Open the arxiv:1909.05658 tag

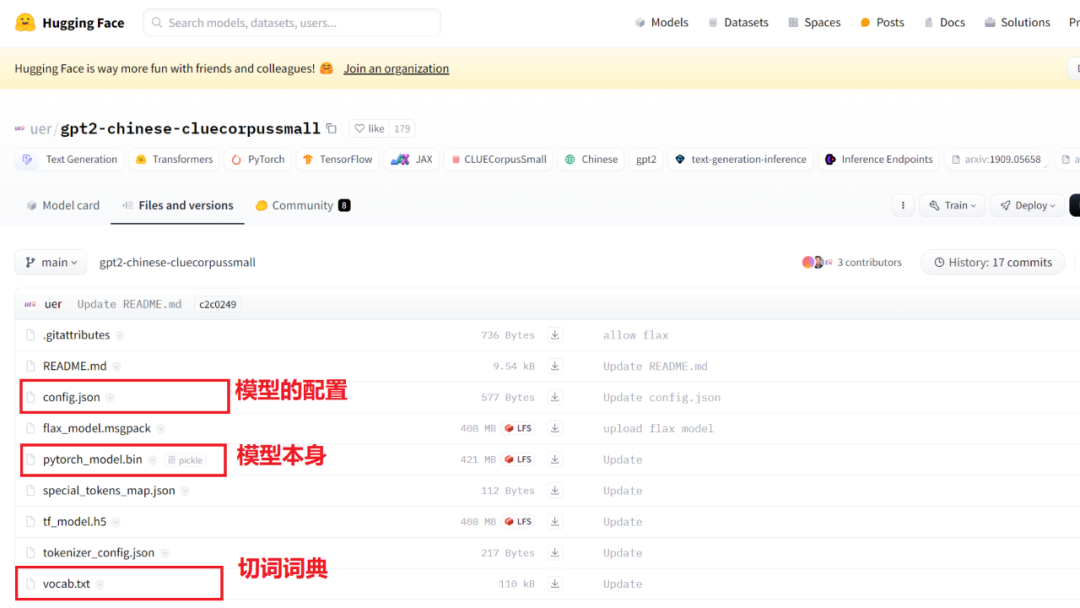(x=996, y=159)
